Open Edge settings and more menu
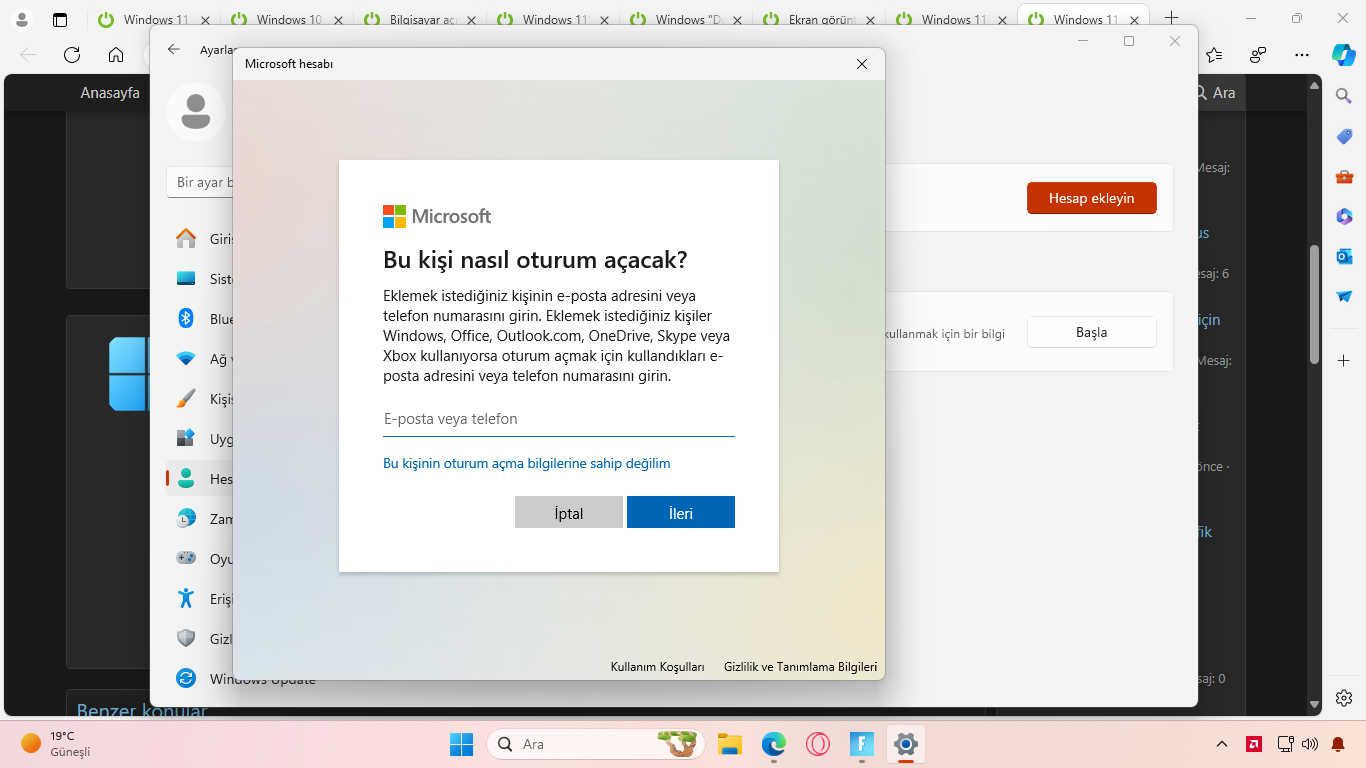The image size is (1366, 768). pyautogui.click(x=1301, y=55)
